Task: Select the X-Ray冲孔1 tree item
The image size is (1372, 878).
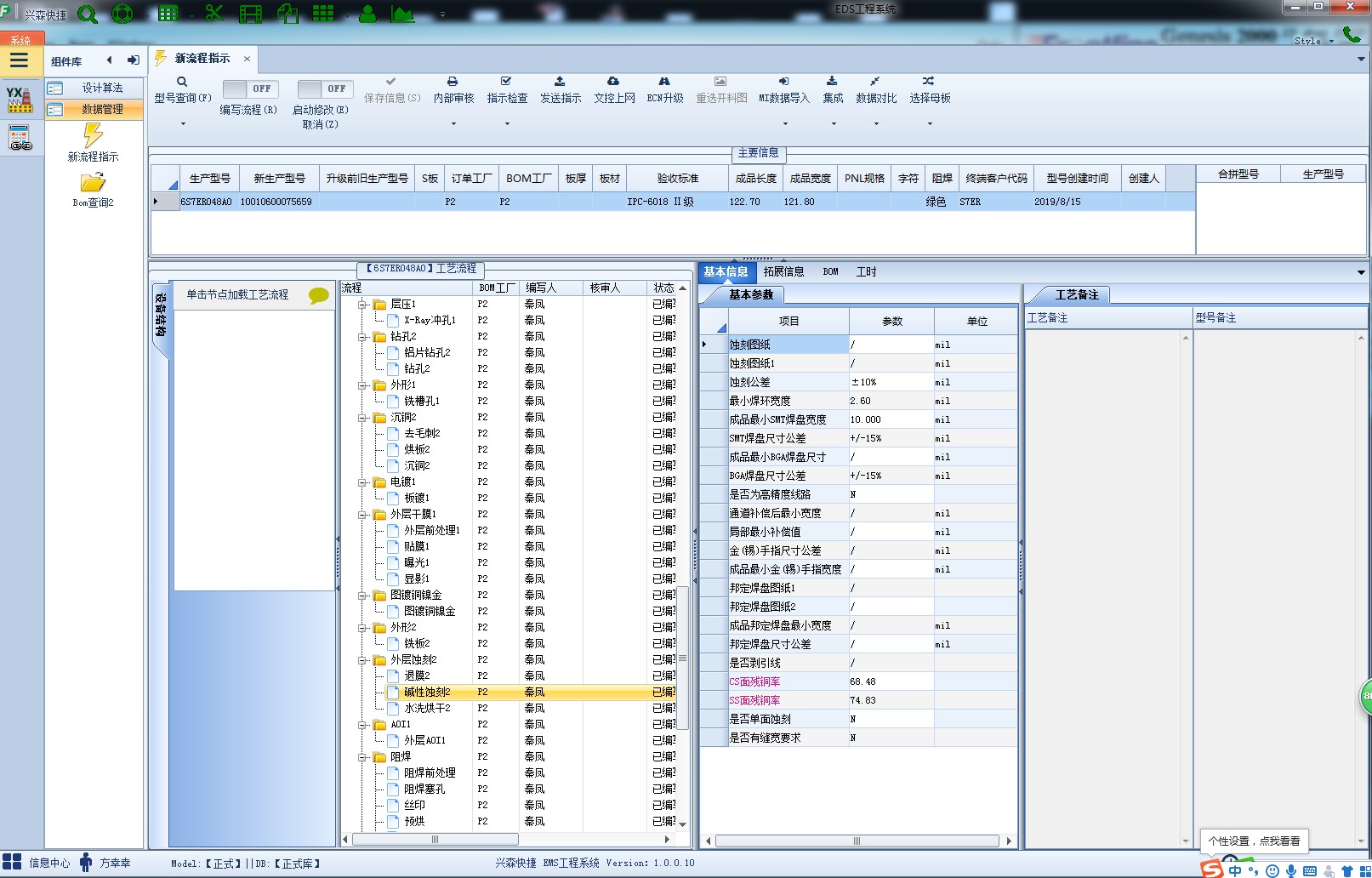Action: 430,320
